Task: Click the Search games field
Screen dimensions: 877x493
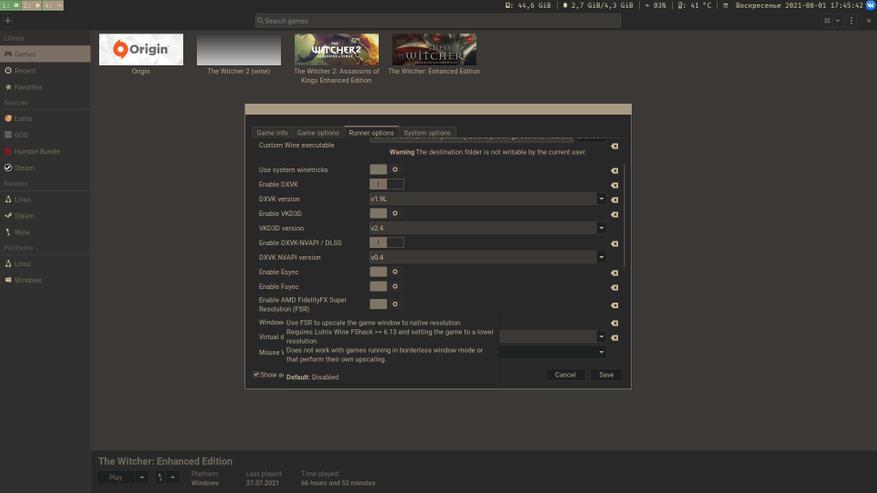Action: pos(437,21)
